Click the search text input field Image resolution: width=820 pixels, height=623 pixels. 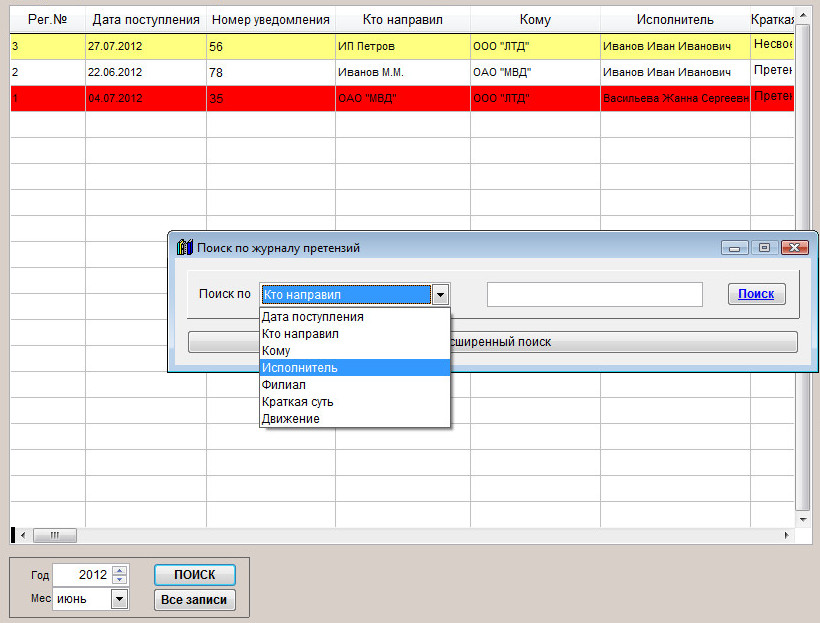[x=595, y=294]
